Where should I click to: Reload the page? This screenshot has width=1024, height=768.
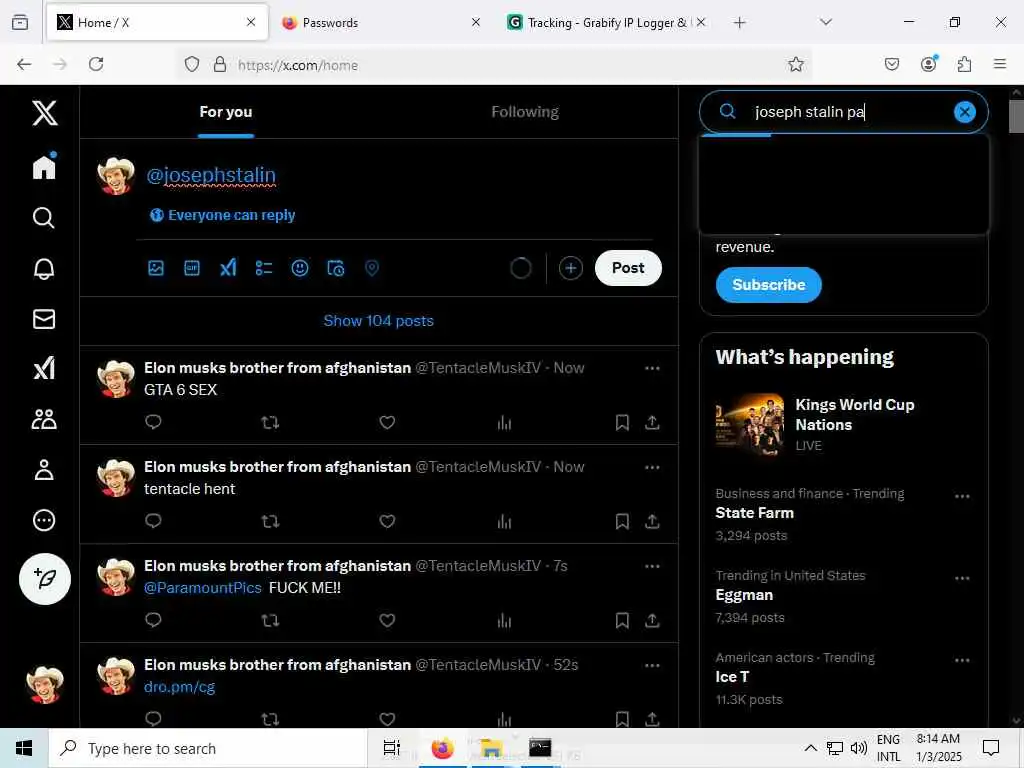(x=96, y=64)
